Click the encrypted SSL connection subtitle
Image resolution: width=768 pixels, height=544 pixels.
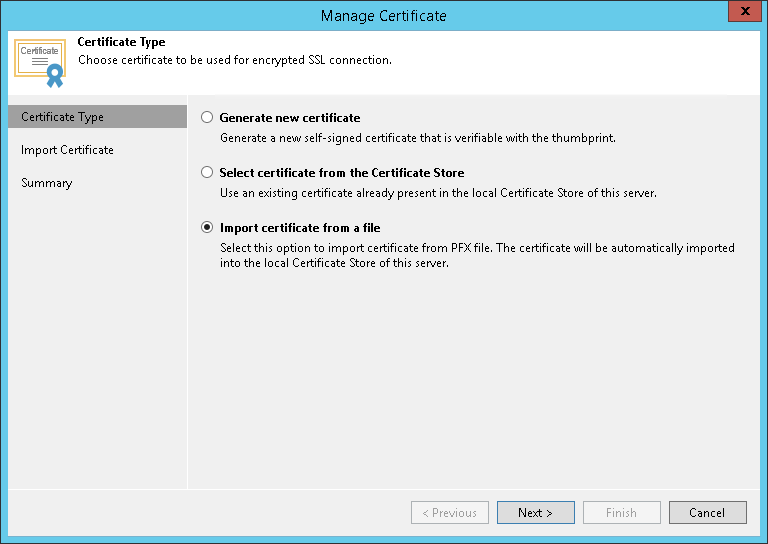tap(234, 60)
